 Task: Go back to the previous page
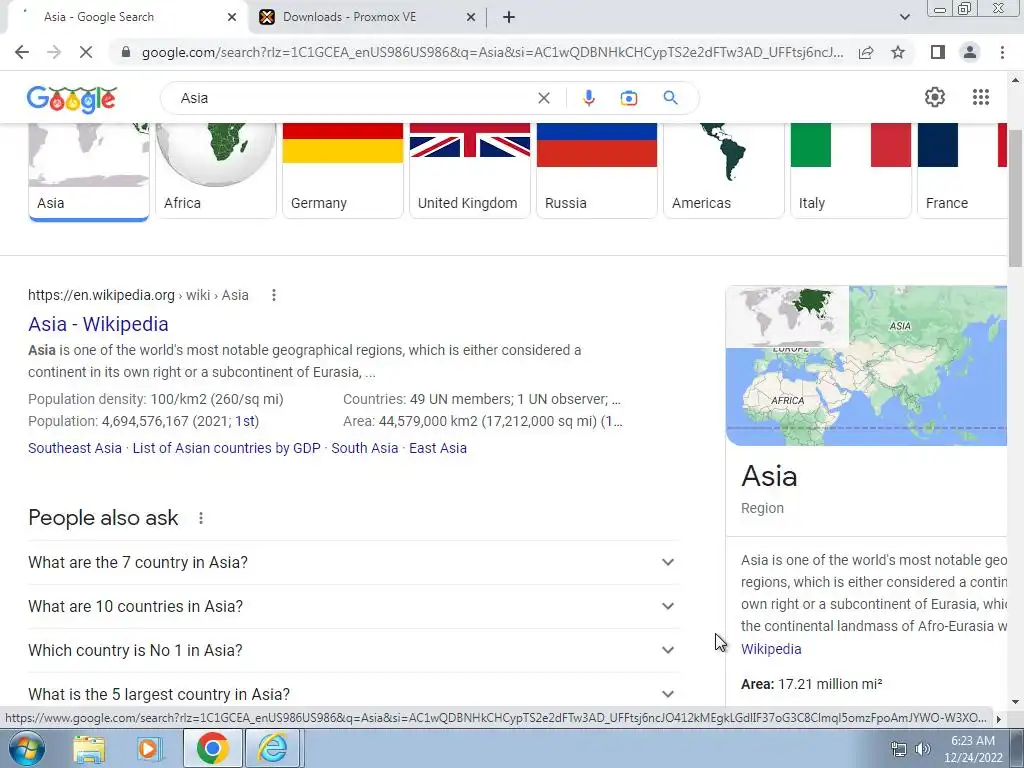(22, 52)
